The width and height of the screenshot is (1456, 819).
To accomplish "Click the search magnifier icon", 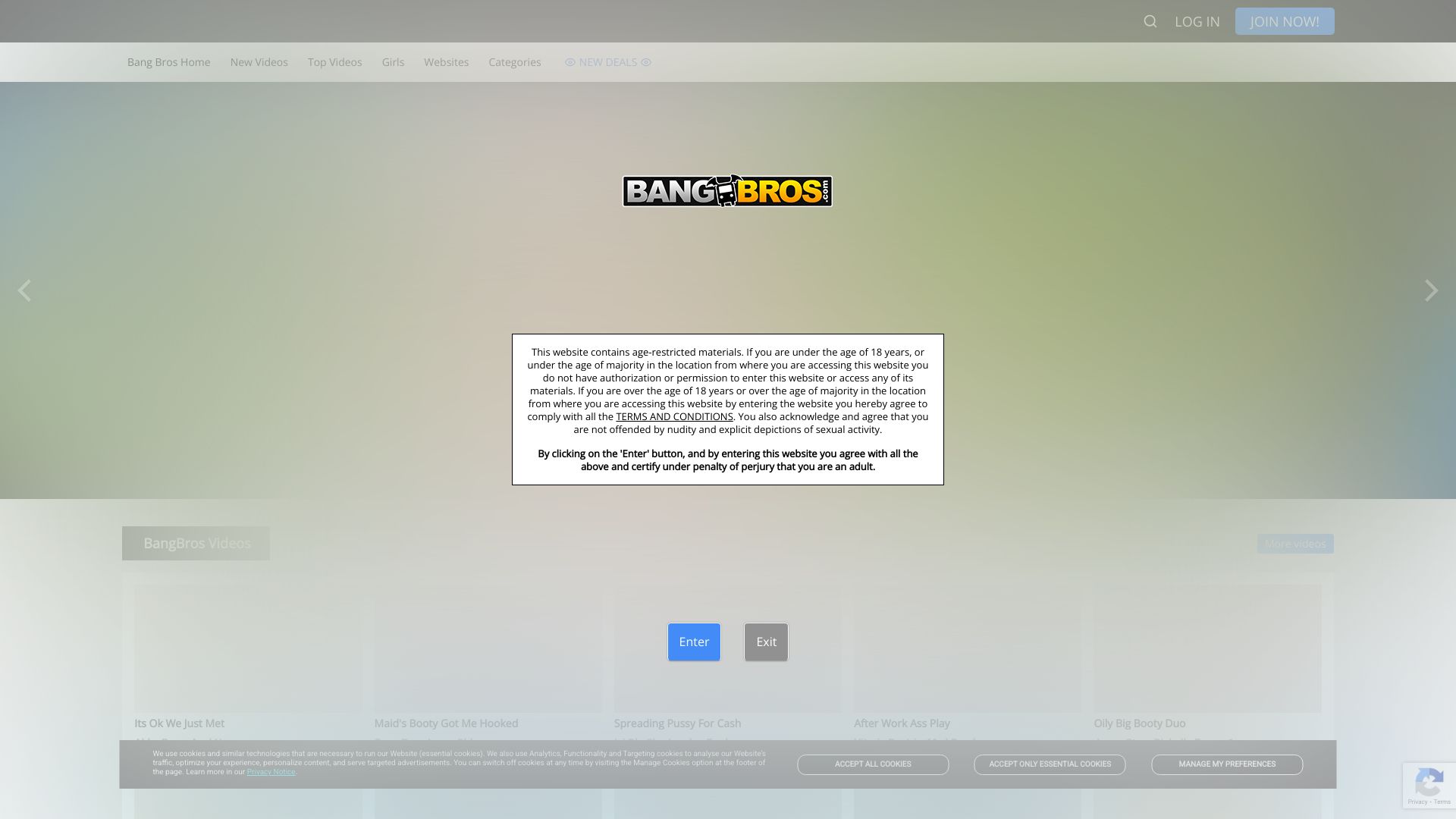I will point(1150,21).
